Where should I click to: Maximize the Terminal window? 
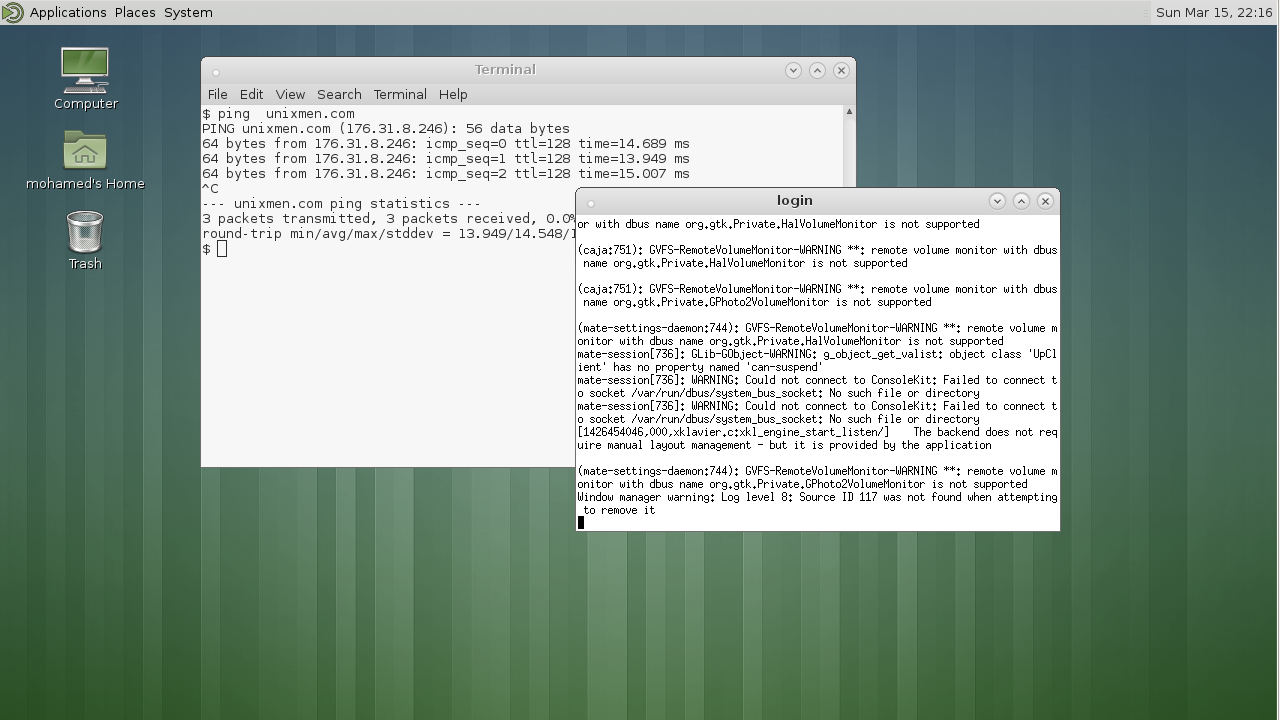click(x=817, y=70)
